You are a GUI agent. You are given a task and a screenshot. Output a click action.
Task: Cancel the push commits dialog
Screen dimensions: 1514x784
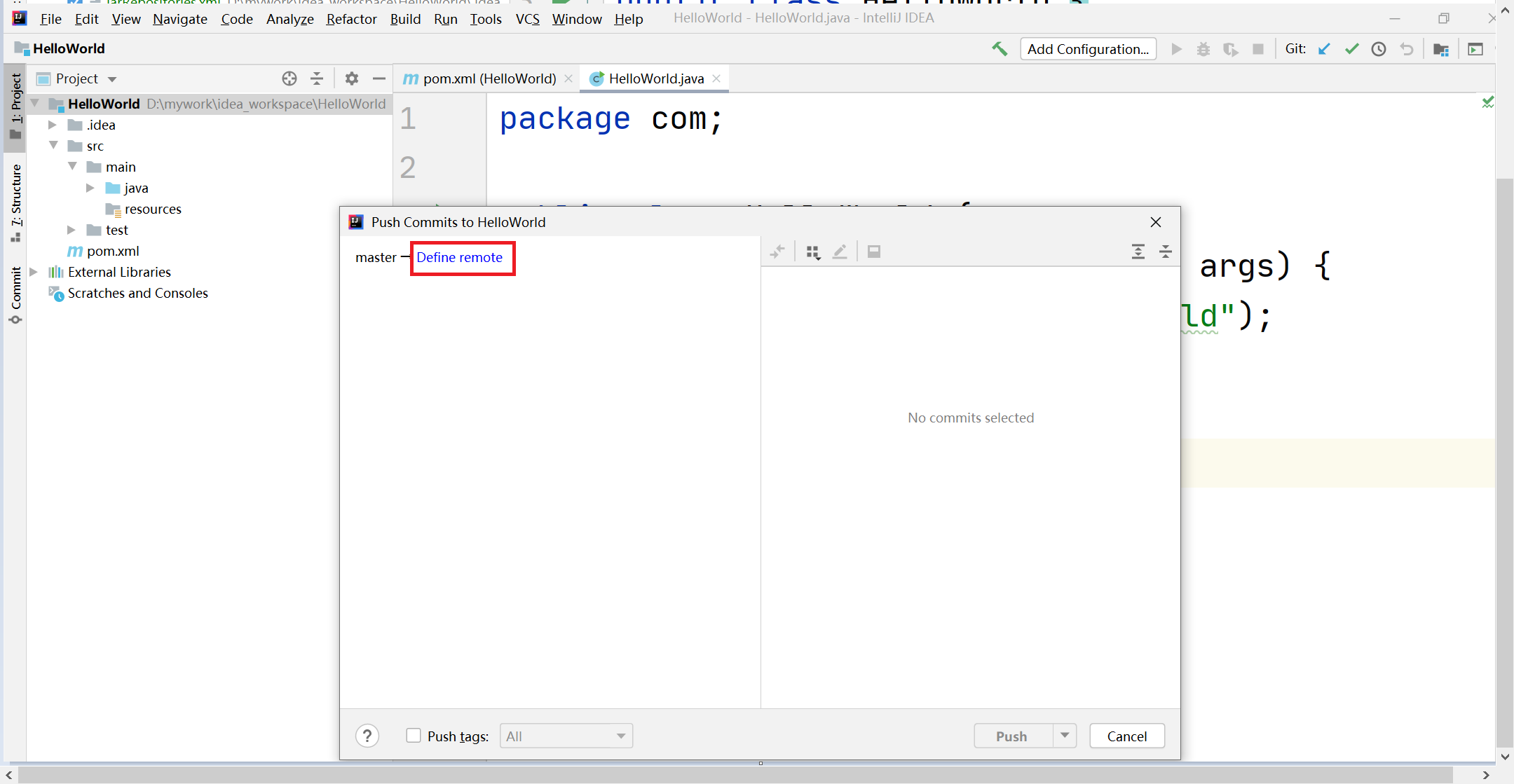1126,736
